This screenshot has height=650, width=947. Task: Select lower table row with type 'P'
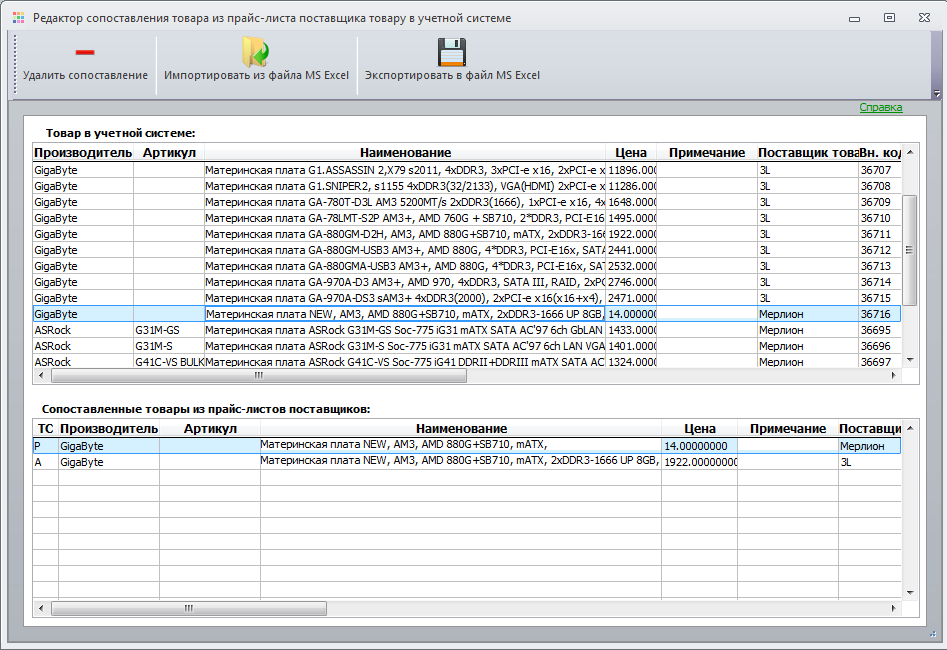pos(466,446)
